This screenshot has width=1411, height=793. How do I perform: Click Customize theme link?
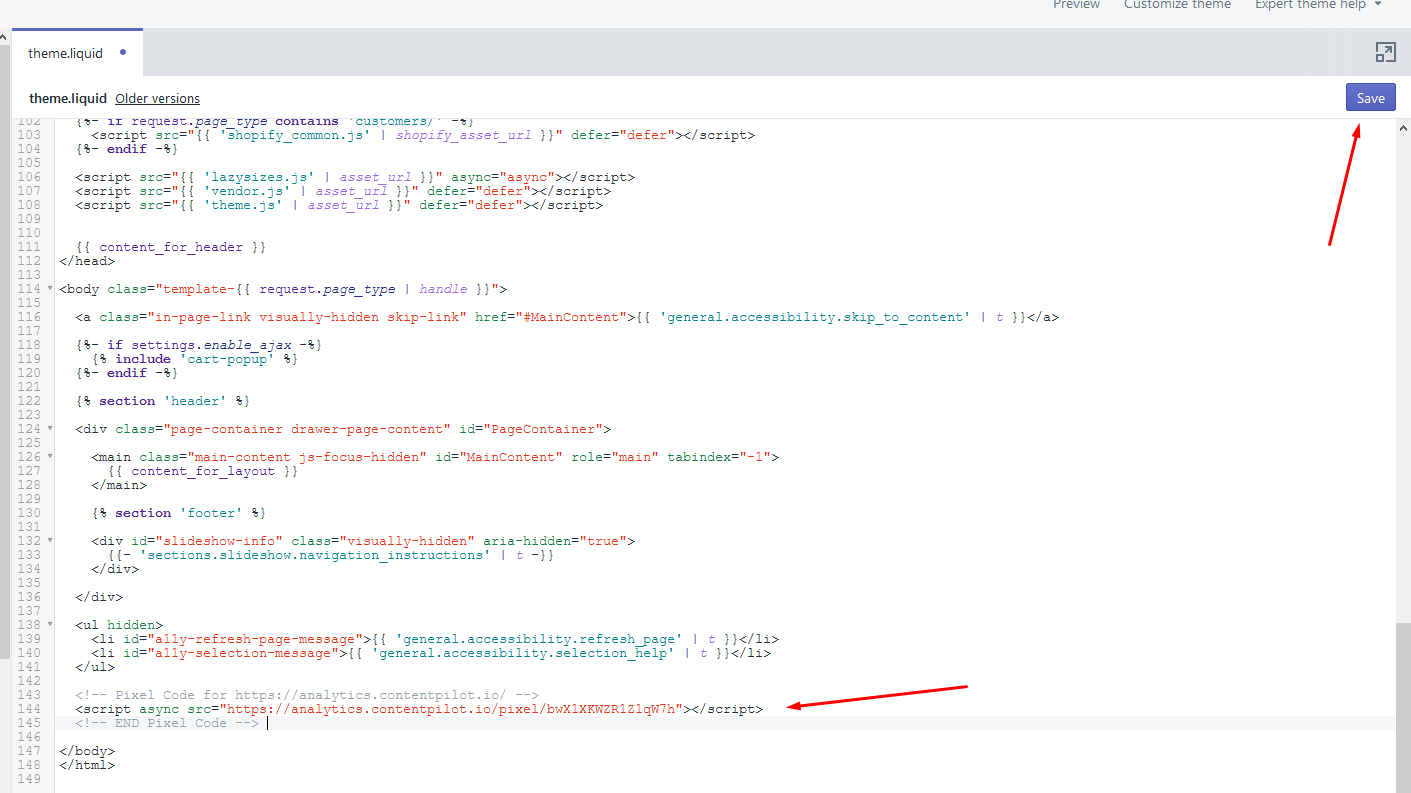(1177, 5)
